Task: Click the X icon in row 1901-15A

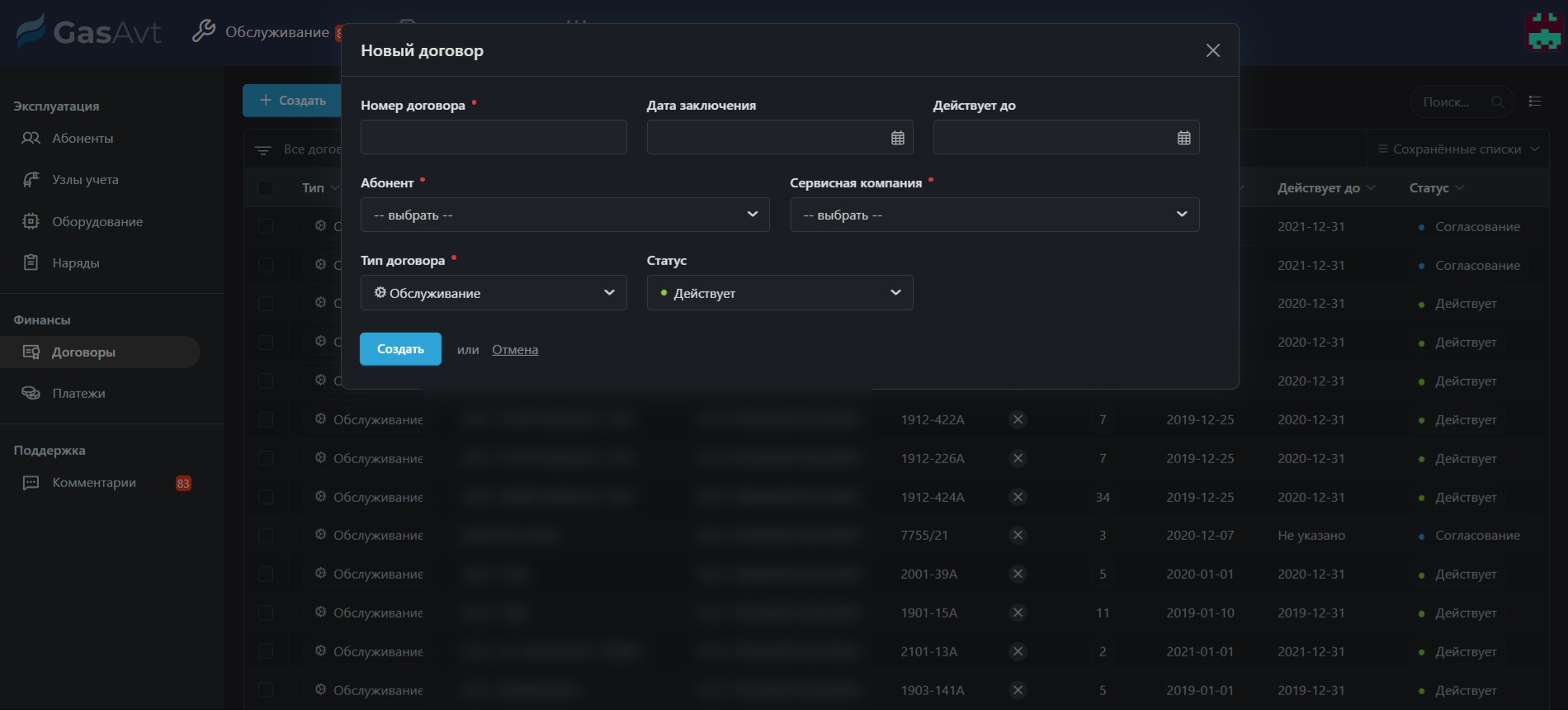Action: [1018, 613]
